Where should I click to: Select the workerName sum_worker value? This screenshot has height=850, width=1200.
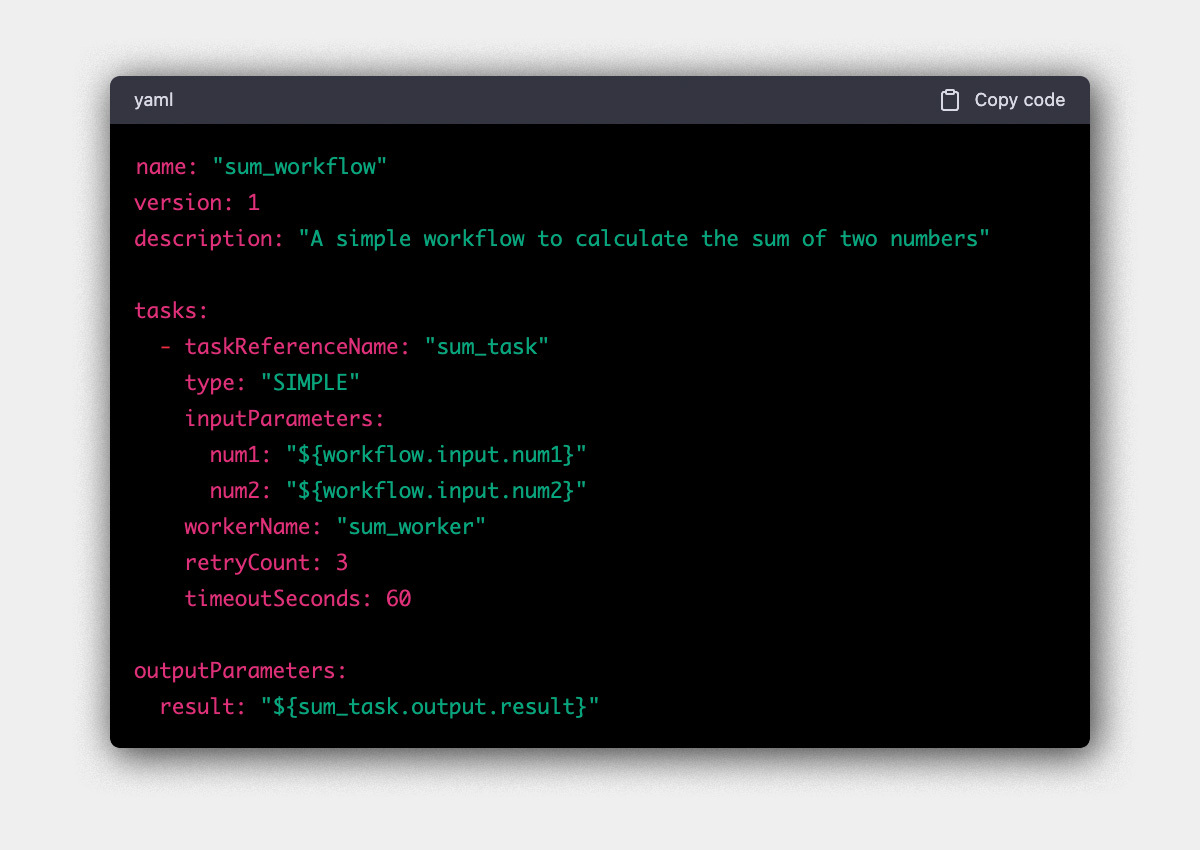413,526
